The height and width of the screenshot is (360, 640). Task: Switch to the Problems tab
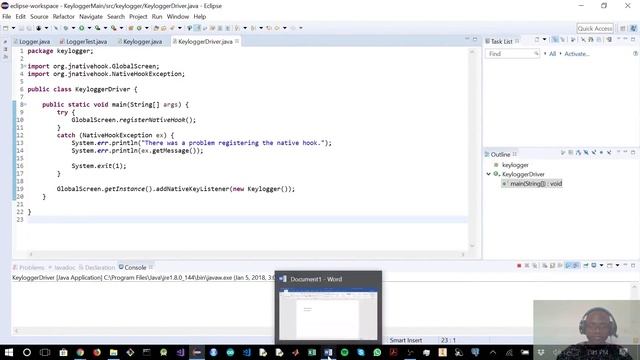click(29, 267)
